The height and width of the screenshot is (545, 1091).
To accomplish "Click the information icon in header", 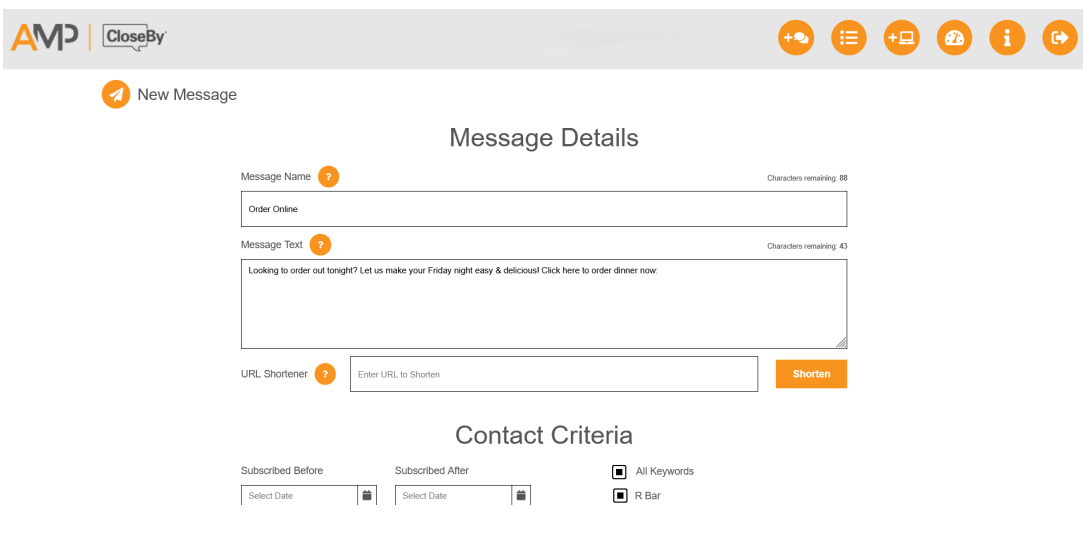I will click(x=1007, y=38).
